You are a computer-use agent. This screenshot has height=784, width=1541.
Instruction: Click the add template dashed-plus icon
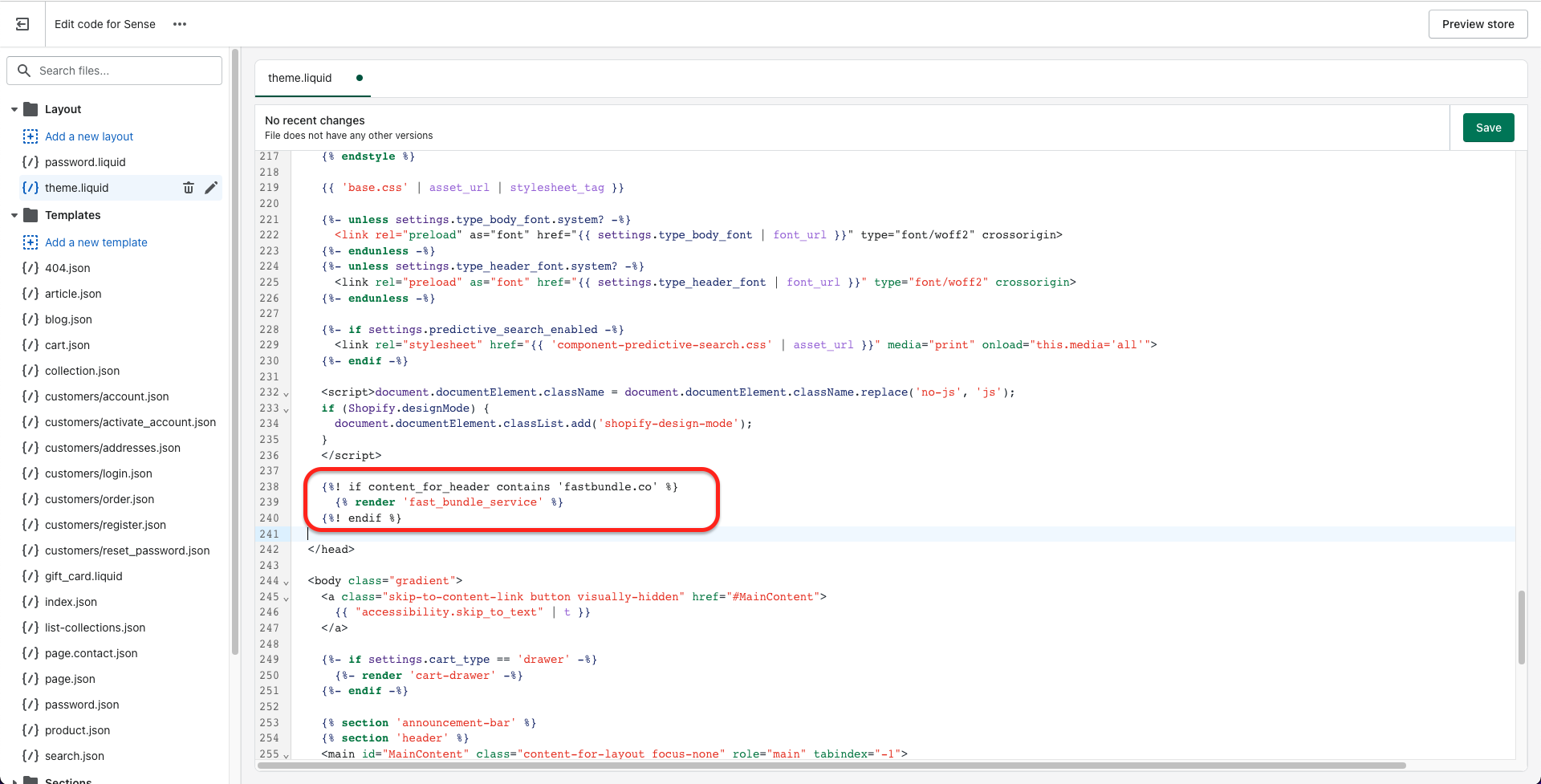click(30, 242)
